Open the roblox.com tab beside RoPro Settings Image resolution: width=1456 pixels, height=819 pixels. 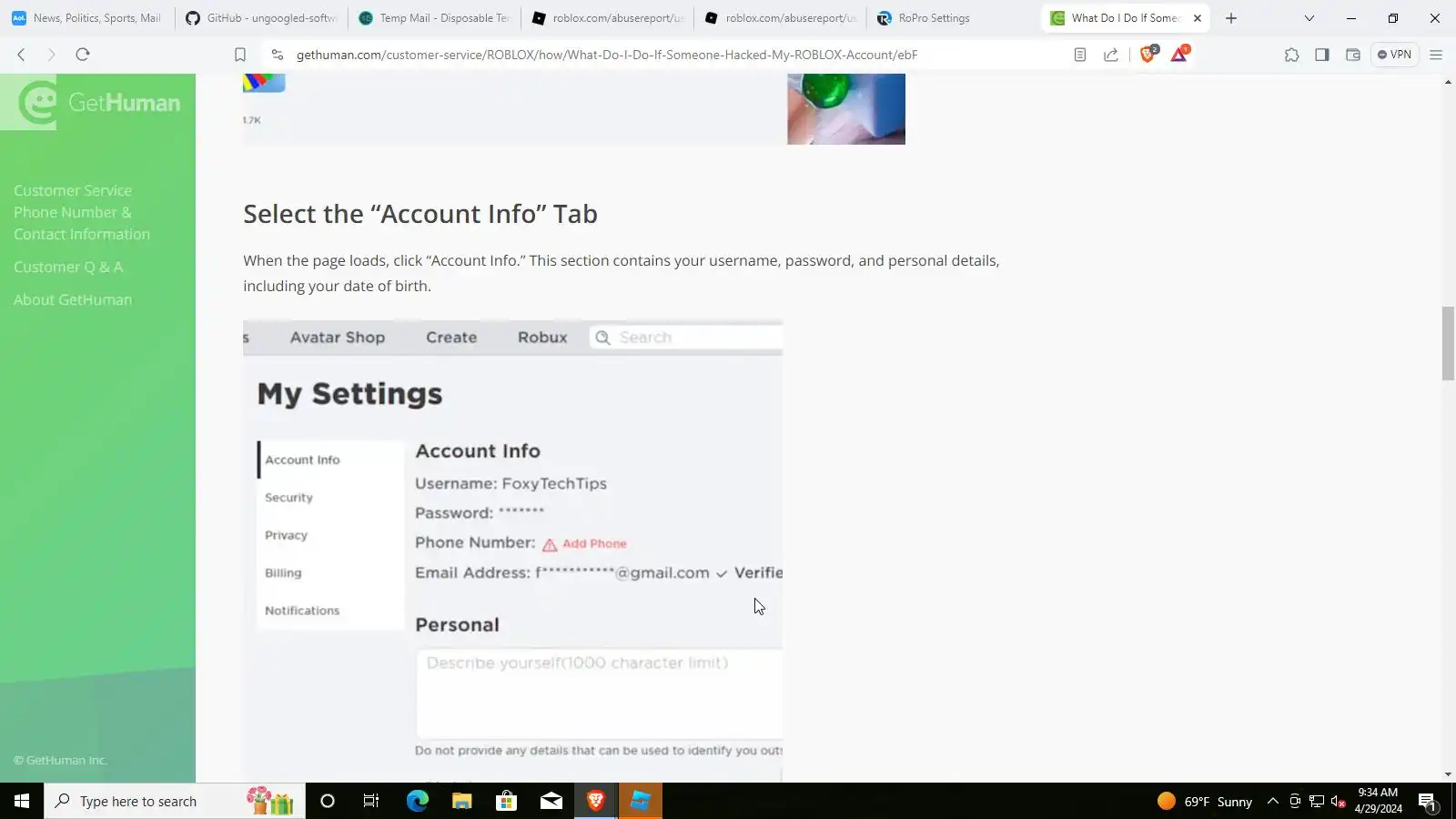[x=781, y=18]
